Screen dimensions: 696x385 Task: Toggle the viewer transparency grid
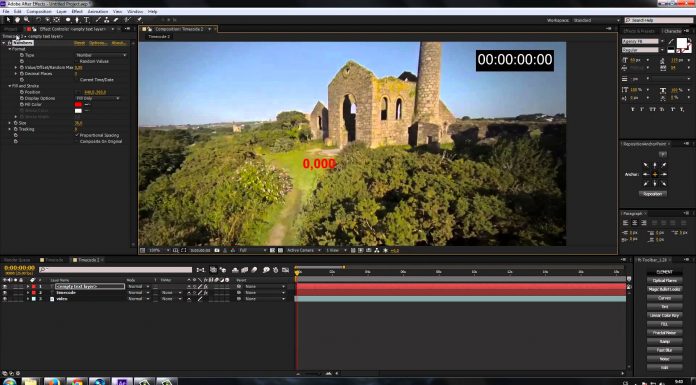pos(280,250)
